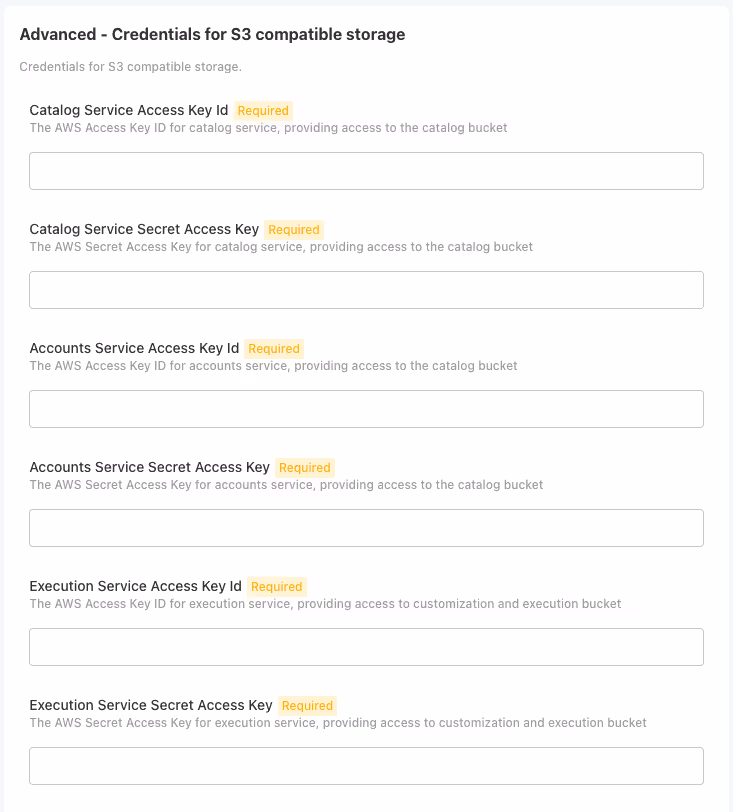Click Required badge beside Accounts Service Access Key Id
Screen dimensions: 733x812
(x=274, y=349)
